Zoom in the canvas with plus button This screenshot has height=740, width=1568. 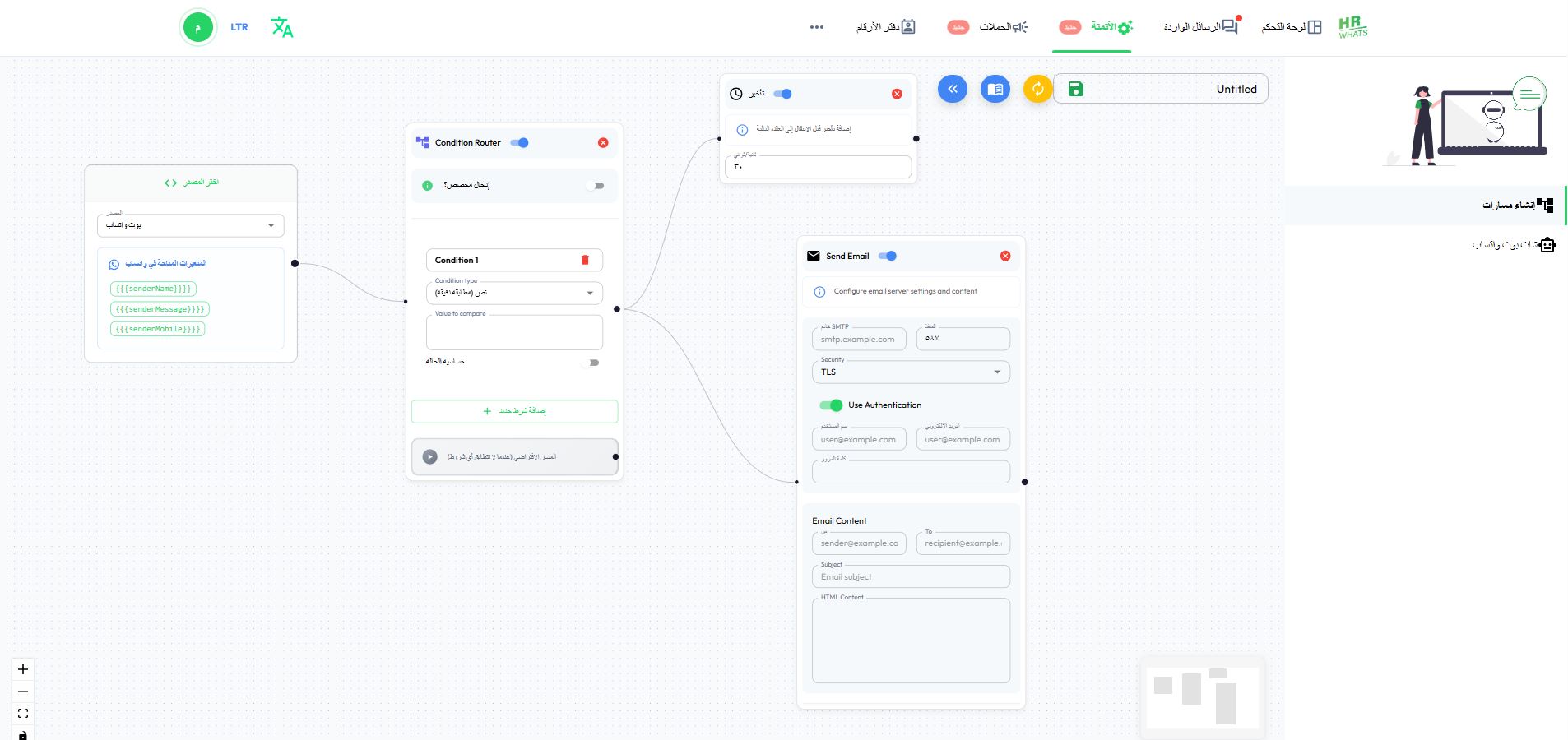(x=23, y=669)
